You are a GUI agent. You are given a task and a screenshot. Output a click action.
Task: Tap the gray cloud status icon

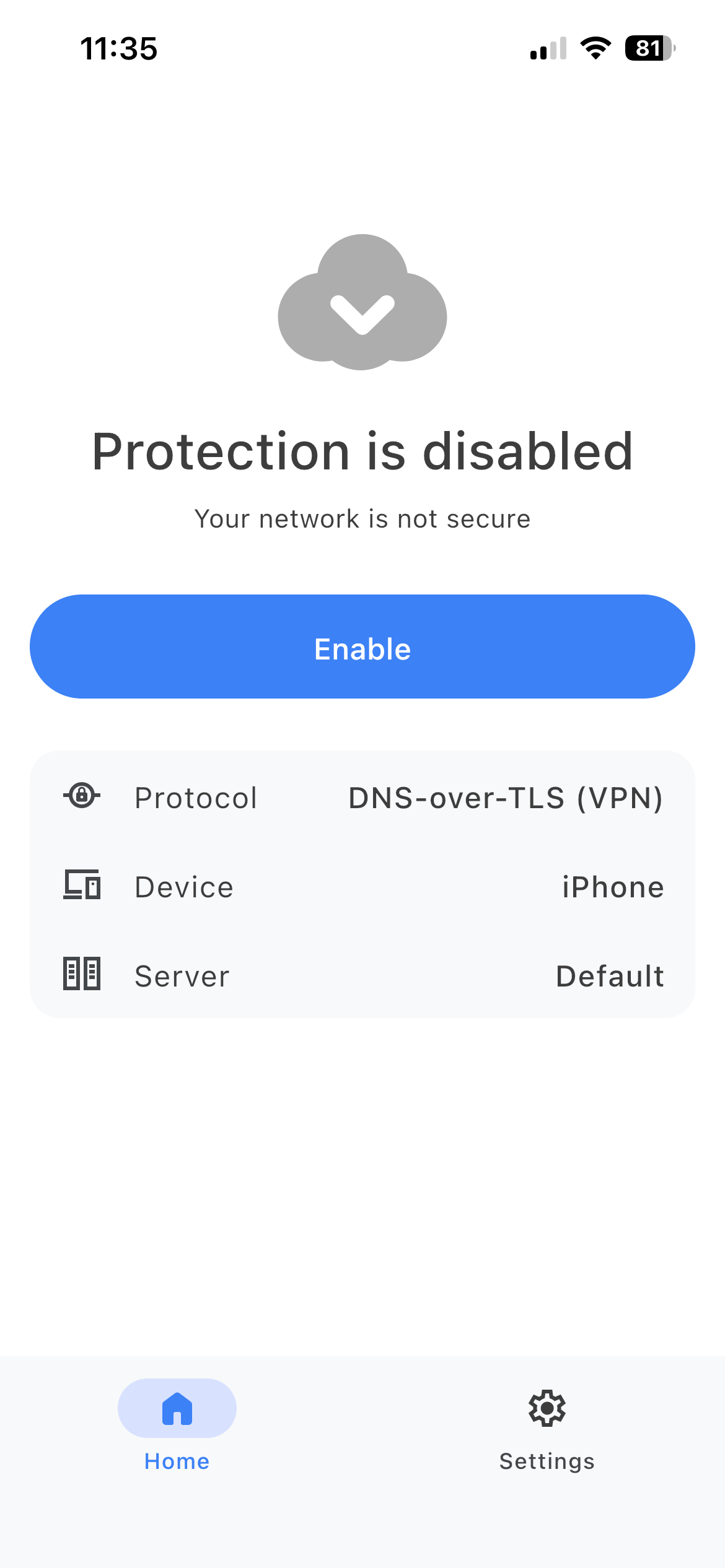[x=362, y=302]
